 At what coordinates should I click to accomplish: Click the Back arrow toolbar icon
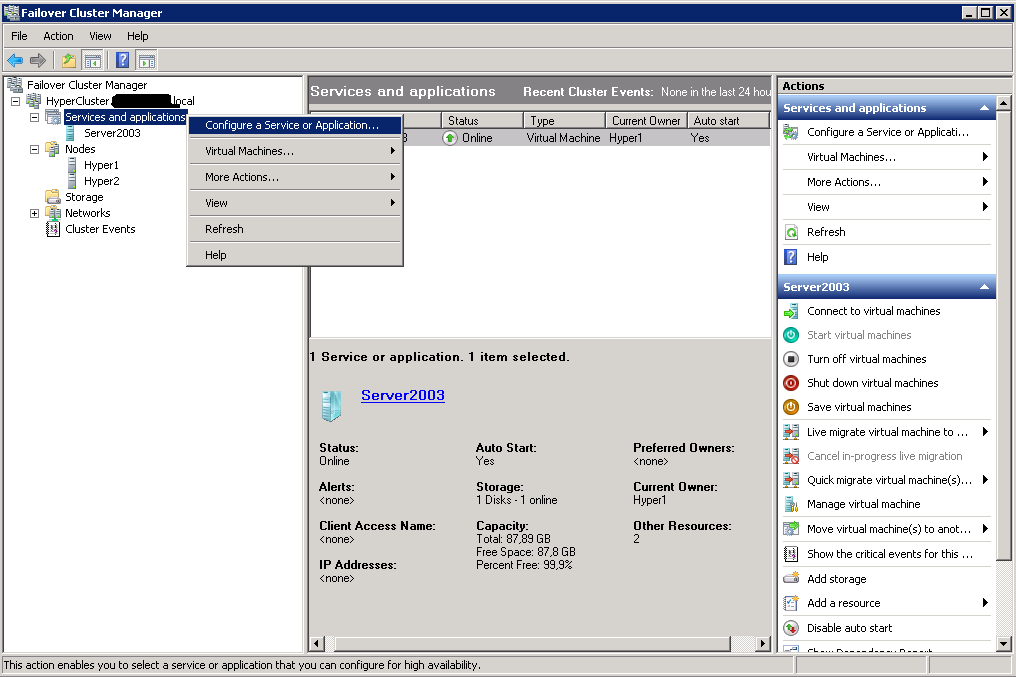click(x=15, y=60)
